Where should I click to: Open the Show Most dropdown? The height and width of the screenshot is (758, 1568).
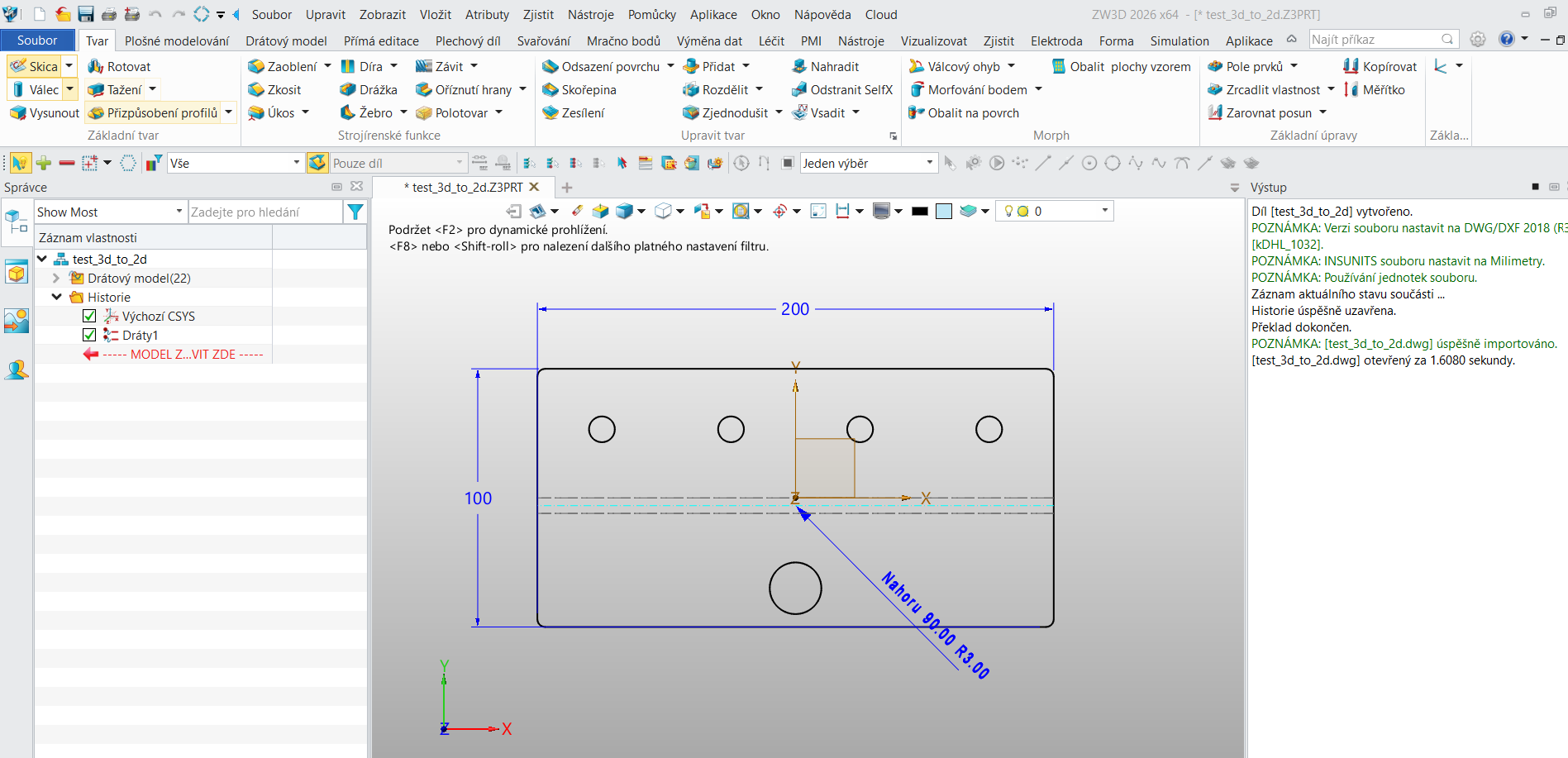(111, 212)
